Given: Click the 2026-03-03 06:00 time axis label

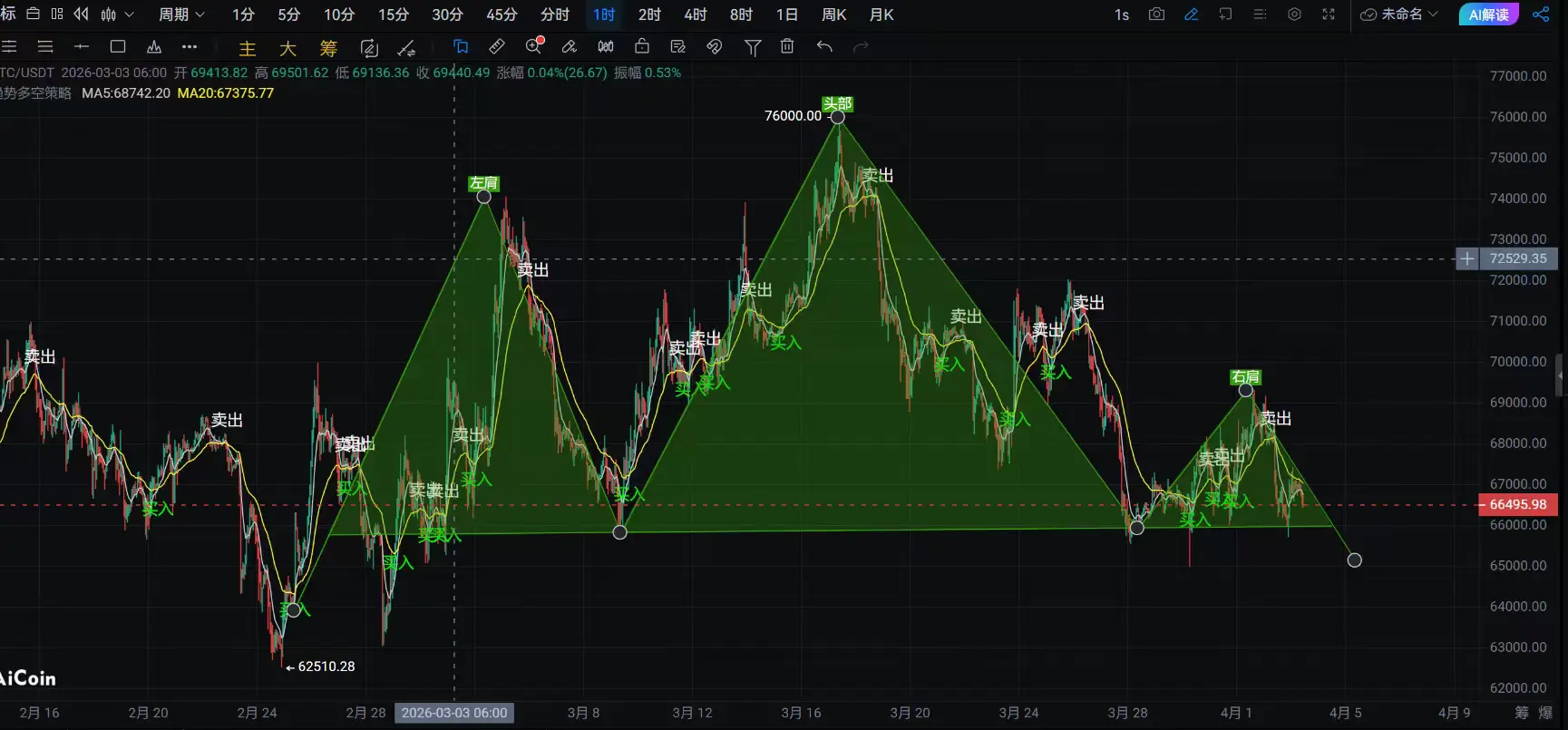Looking at the screenshot, I should point(454,713).
